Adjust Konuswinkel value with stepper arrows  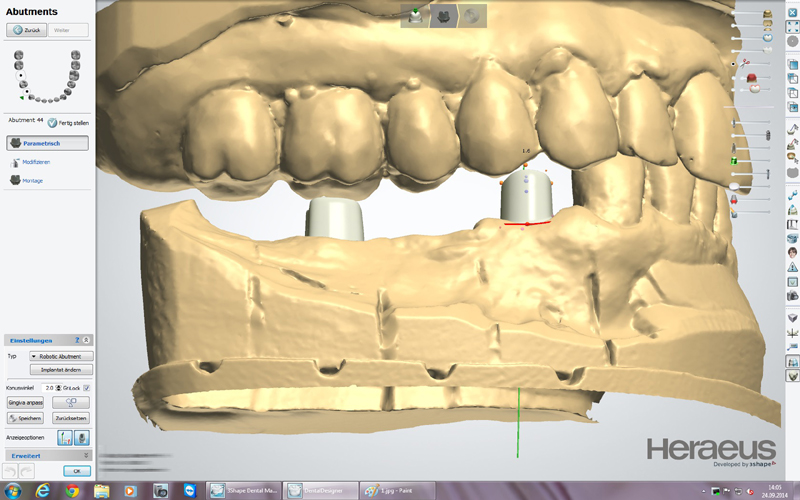pos(58,387)
